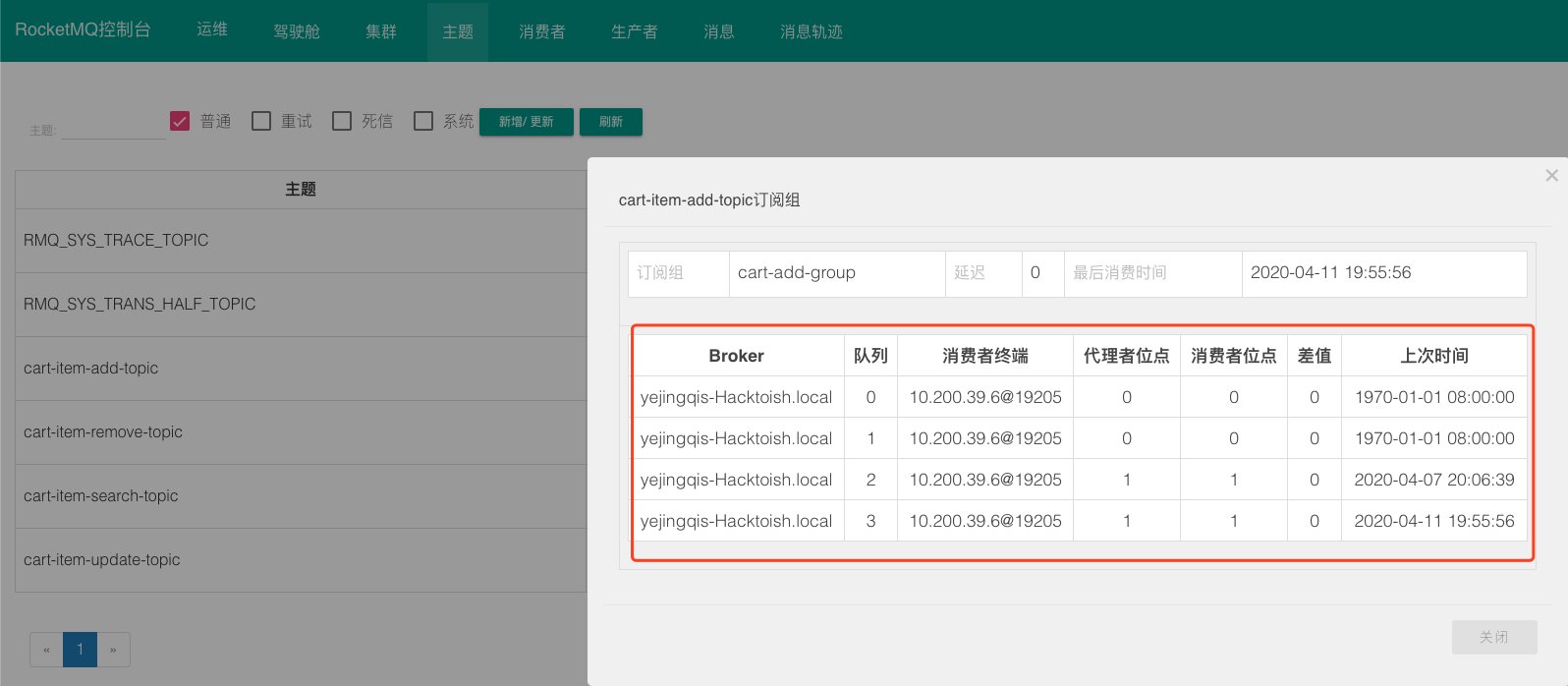Focus the 主题 filter input field
This screenshot has height=686, width=1568.
click(113, 128)
